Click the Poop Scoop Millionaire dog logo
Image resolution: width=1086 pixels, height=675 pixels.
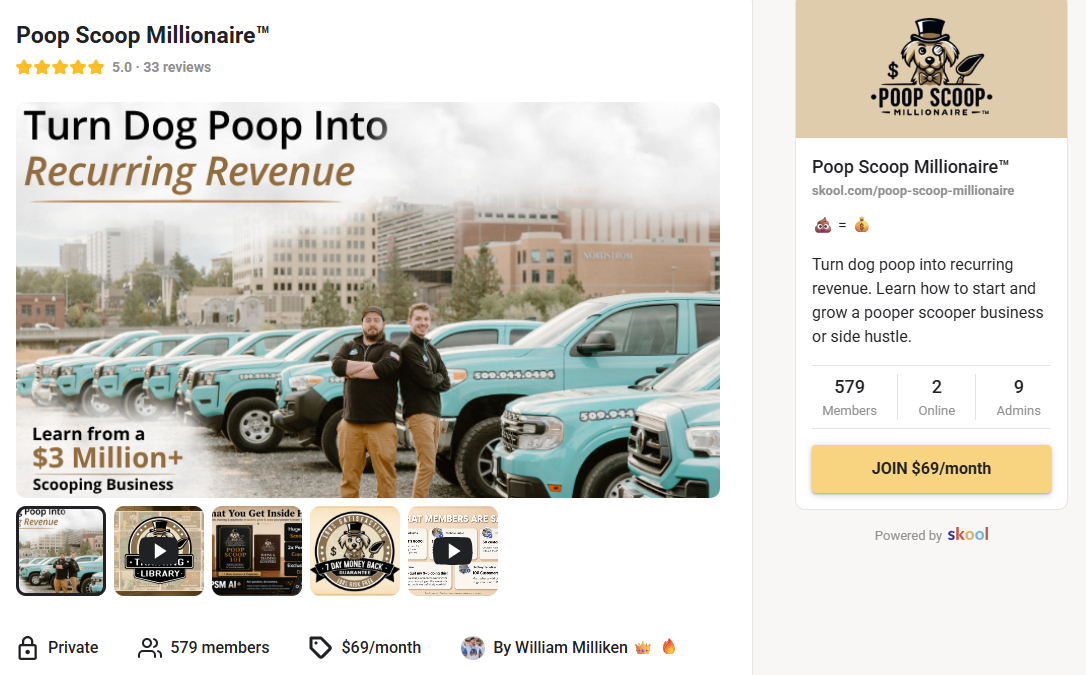(931, 68)
